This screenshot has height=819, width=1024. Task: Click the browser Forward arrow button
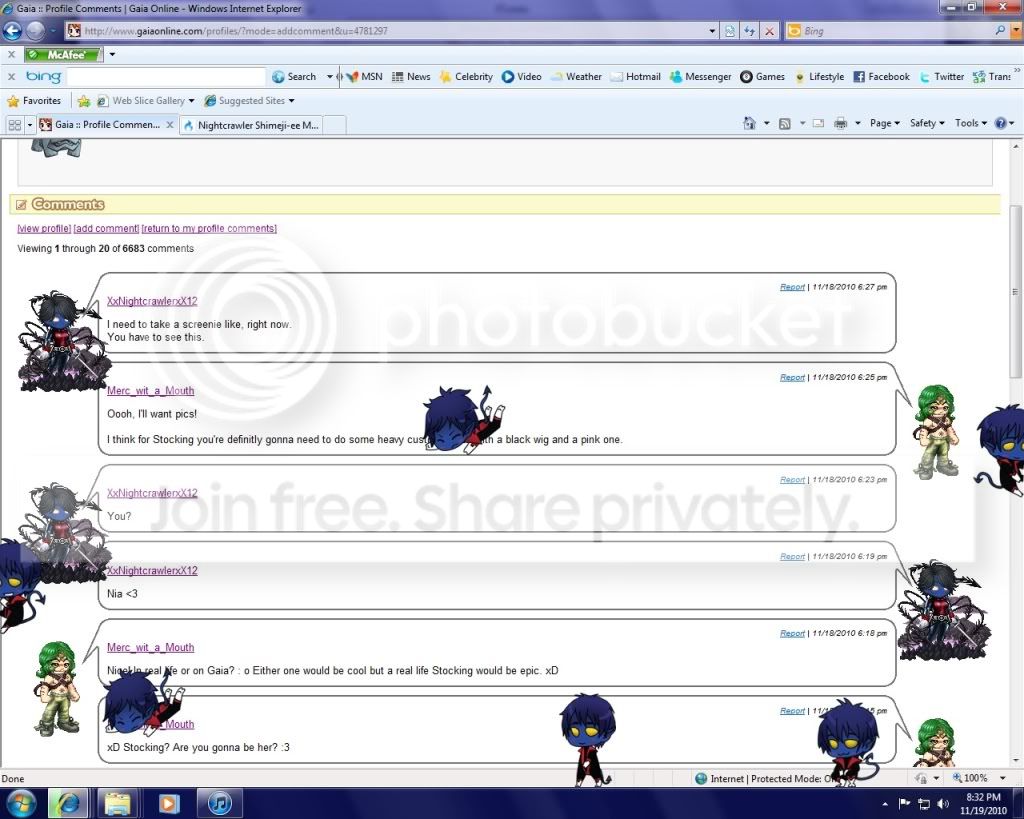[x=36, y=31]
